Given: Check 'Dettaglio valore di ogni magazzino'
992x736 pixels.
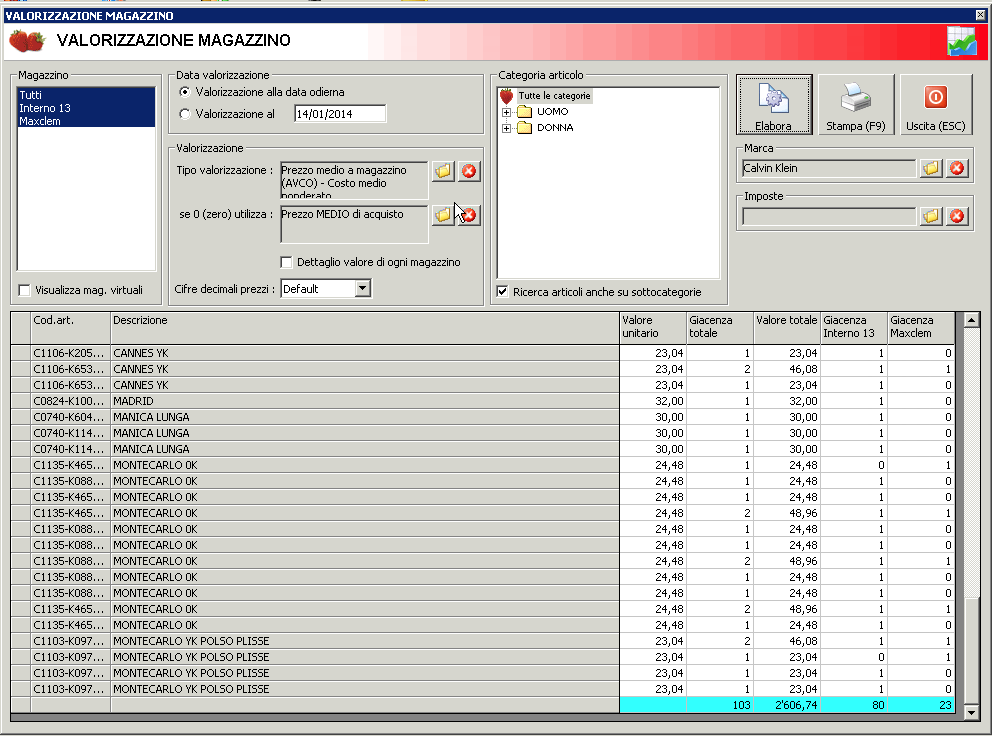Looking at the screenshot, I should 287,262.
